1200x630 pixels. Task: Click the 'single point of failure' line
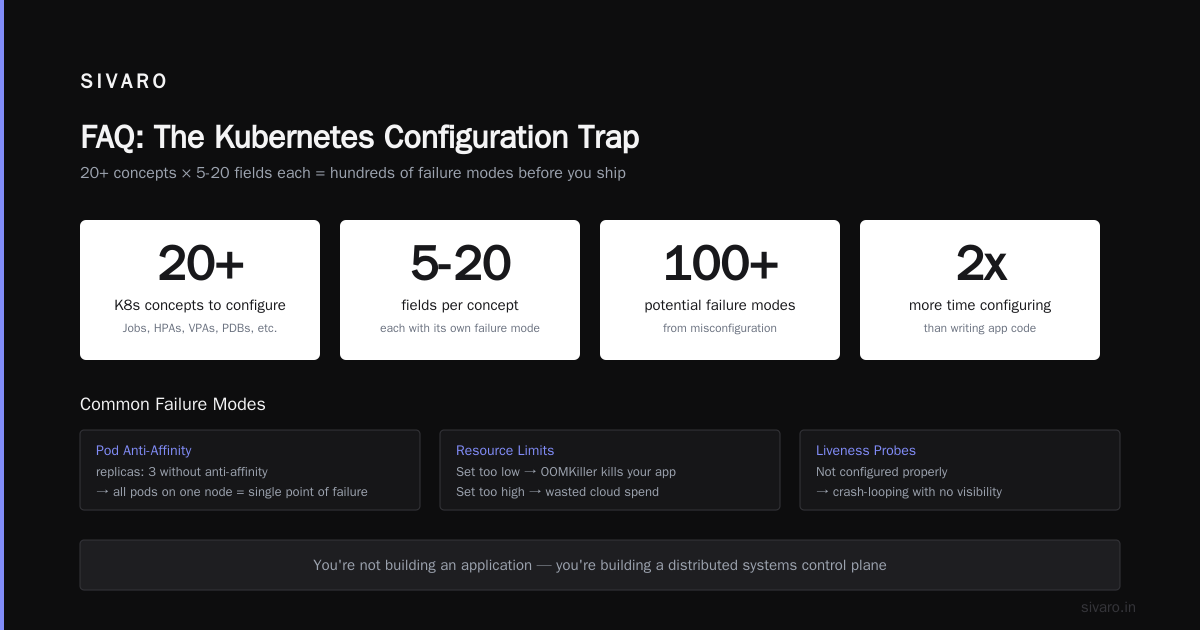click(232, 492)
